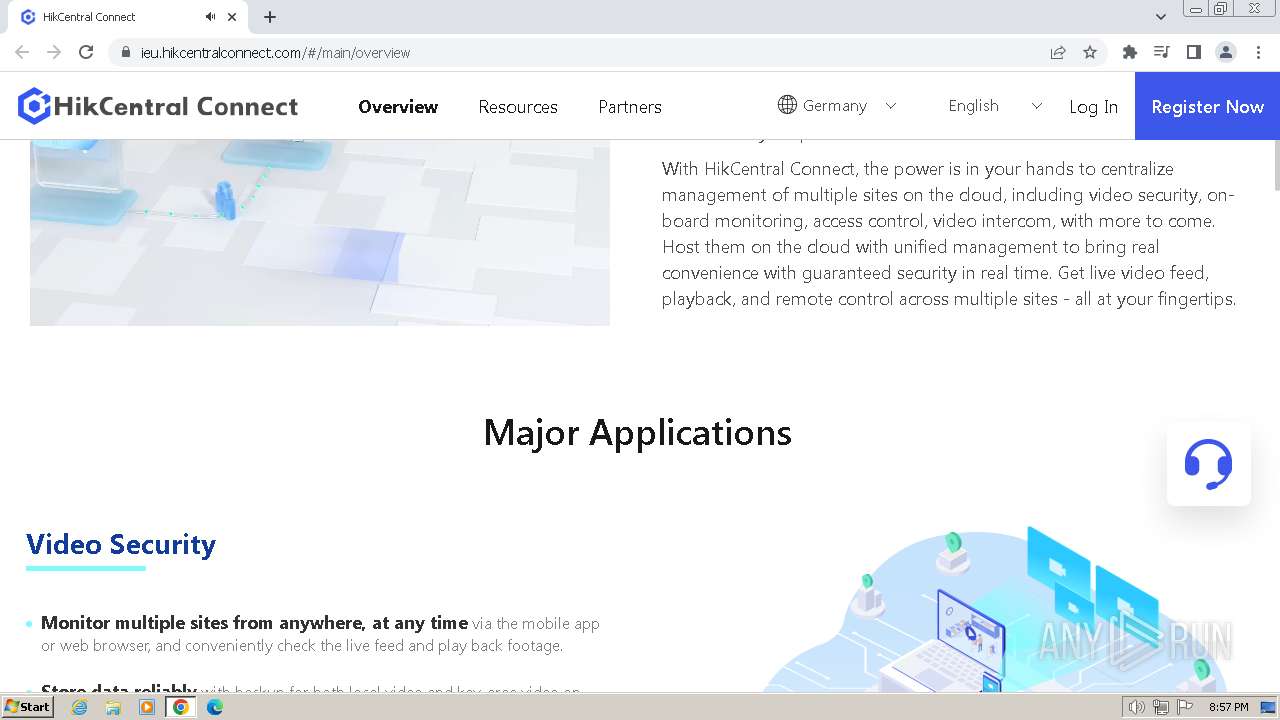
Task: Go back using the browser back arrow
Action: click(x=22, y=52)
